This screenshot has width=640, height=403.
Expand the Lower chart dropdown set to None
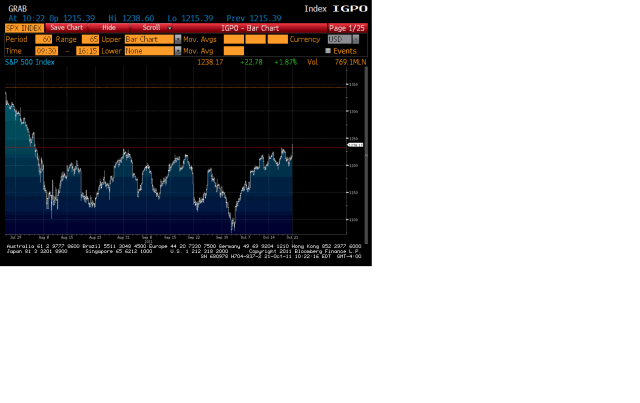click(x=147, y=50)
